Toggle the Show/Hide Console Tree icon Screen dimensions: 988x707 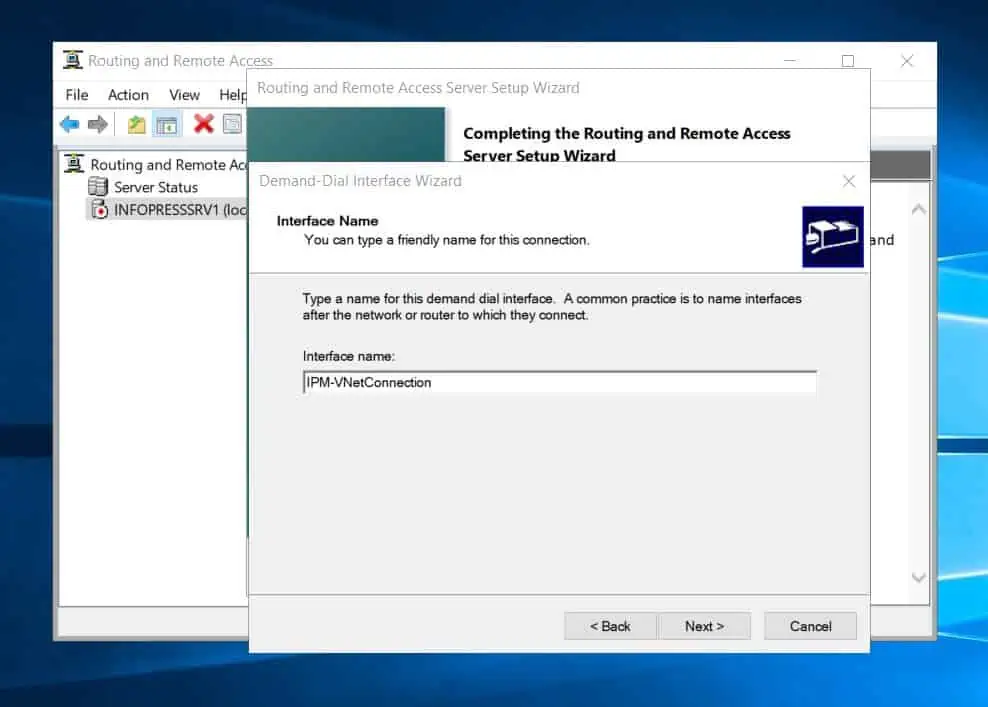[167, 124]
